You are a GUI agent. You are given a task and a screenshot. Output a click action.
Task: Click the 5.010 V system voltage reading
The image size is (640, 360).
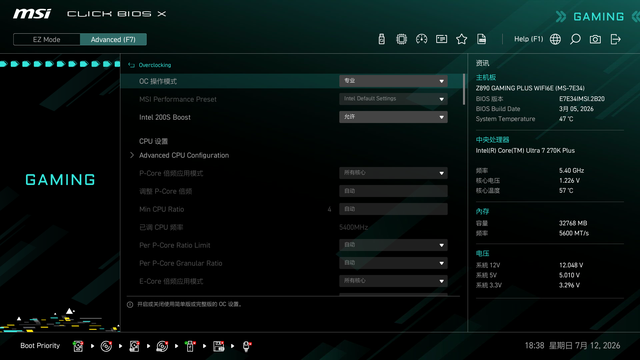click(x=569, y=276)
